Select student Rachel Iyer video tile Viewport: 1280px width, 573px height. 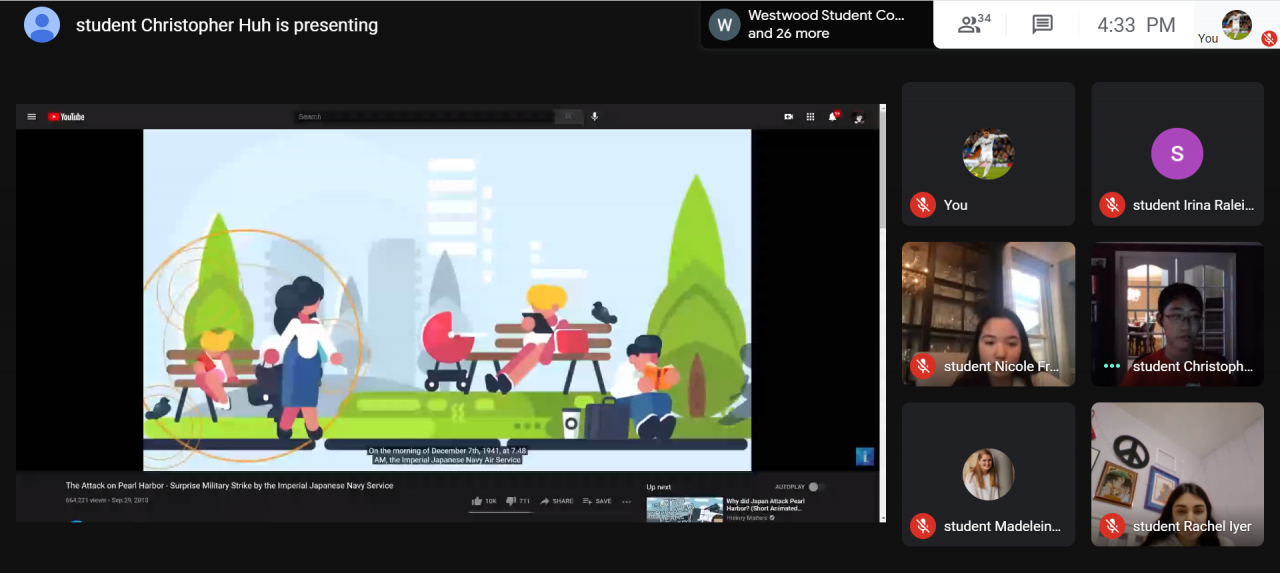[x=1177, y=474]
